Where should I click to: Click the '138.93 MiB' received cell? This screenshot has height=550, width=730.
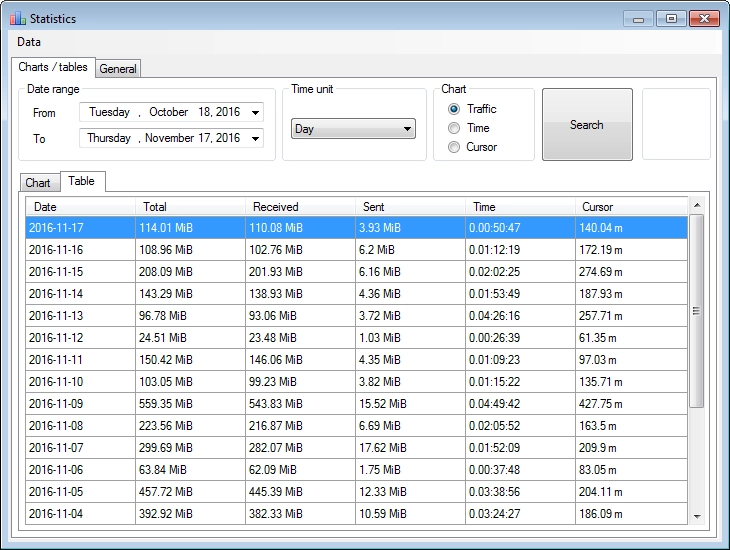(300, 294)
